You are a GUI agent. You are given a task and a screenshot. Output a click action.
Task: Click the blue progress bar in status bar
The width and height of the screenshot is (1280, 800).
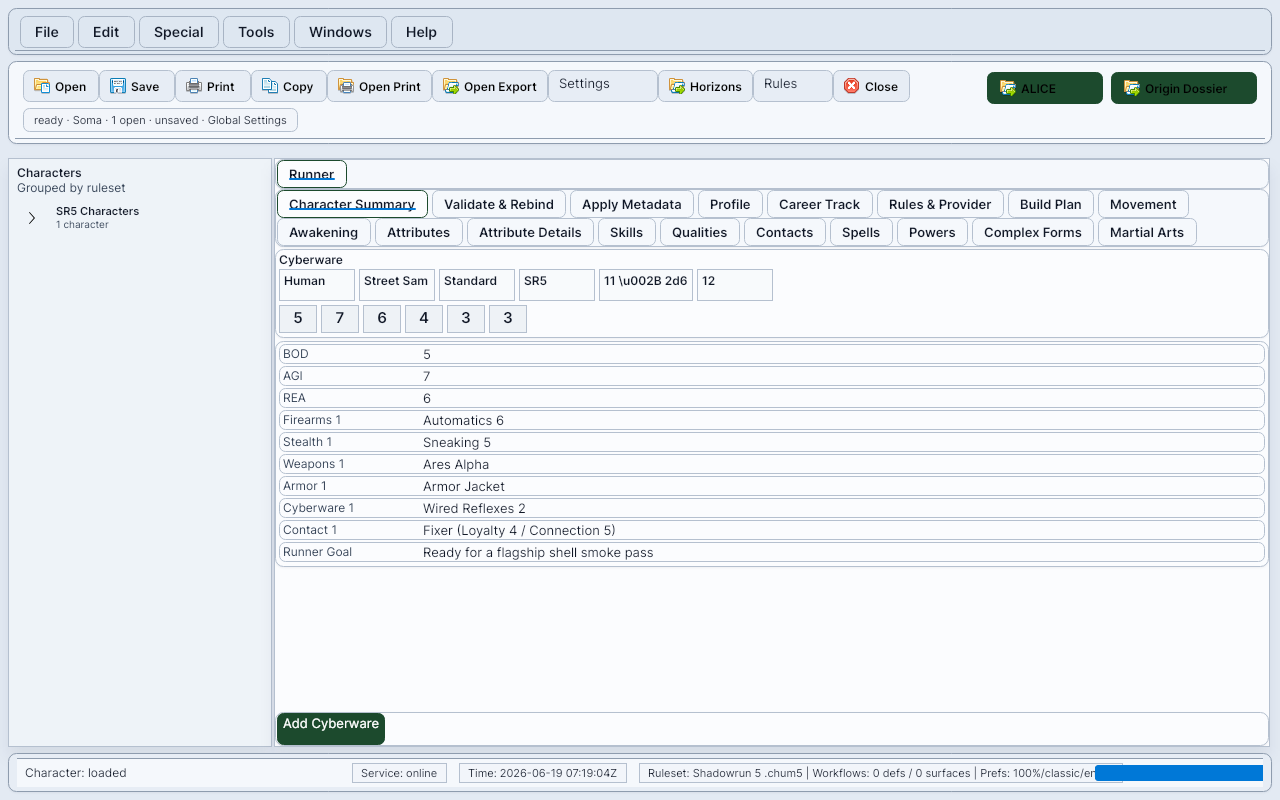click(1179, 773)
